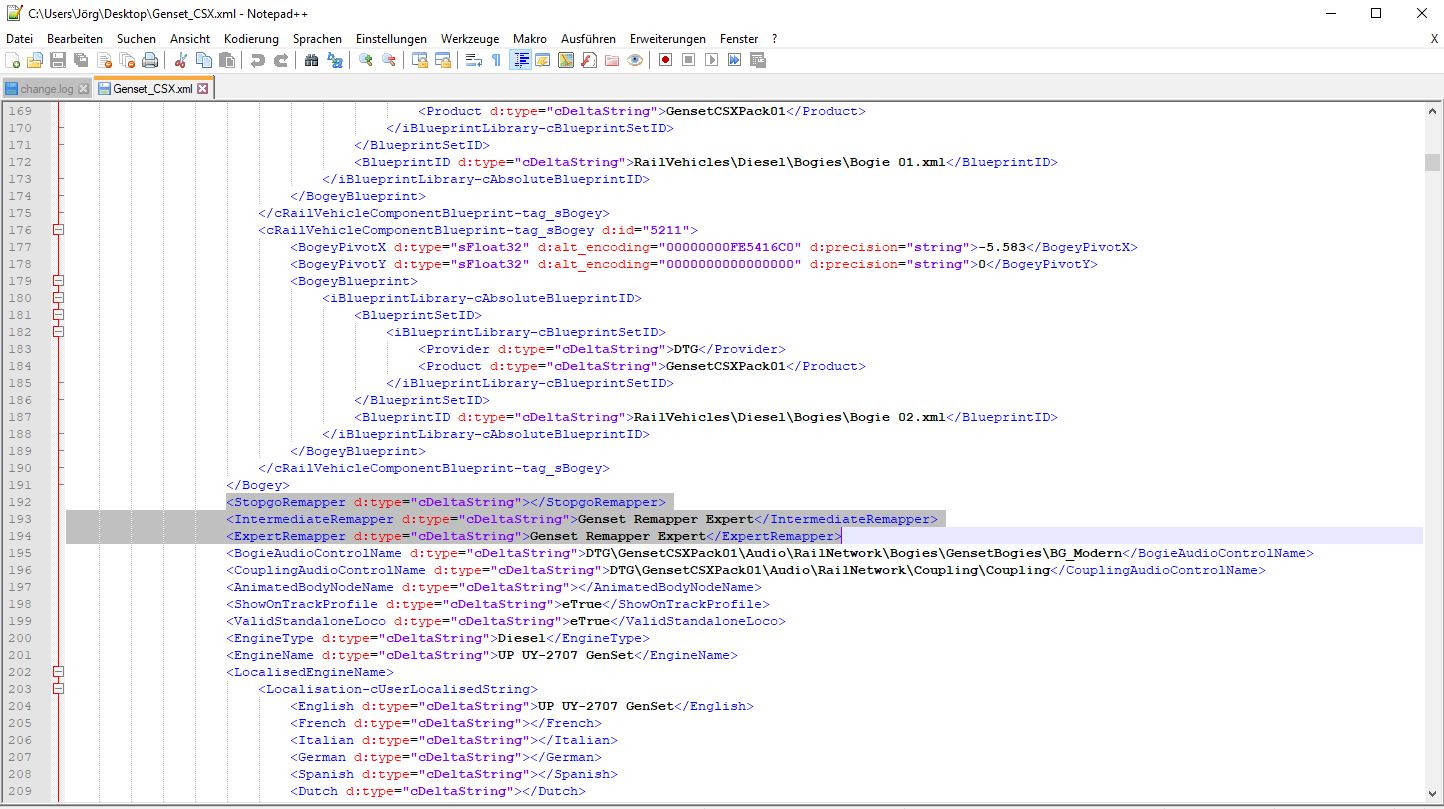The width and height of the screenshot is (1444, 809).
Task: Click line number 200 in the margin
Action: click(x=21, y=638)
